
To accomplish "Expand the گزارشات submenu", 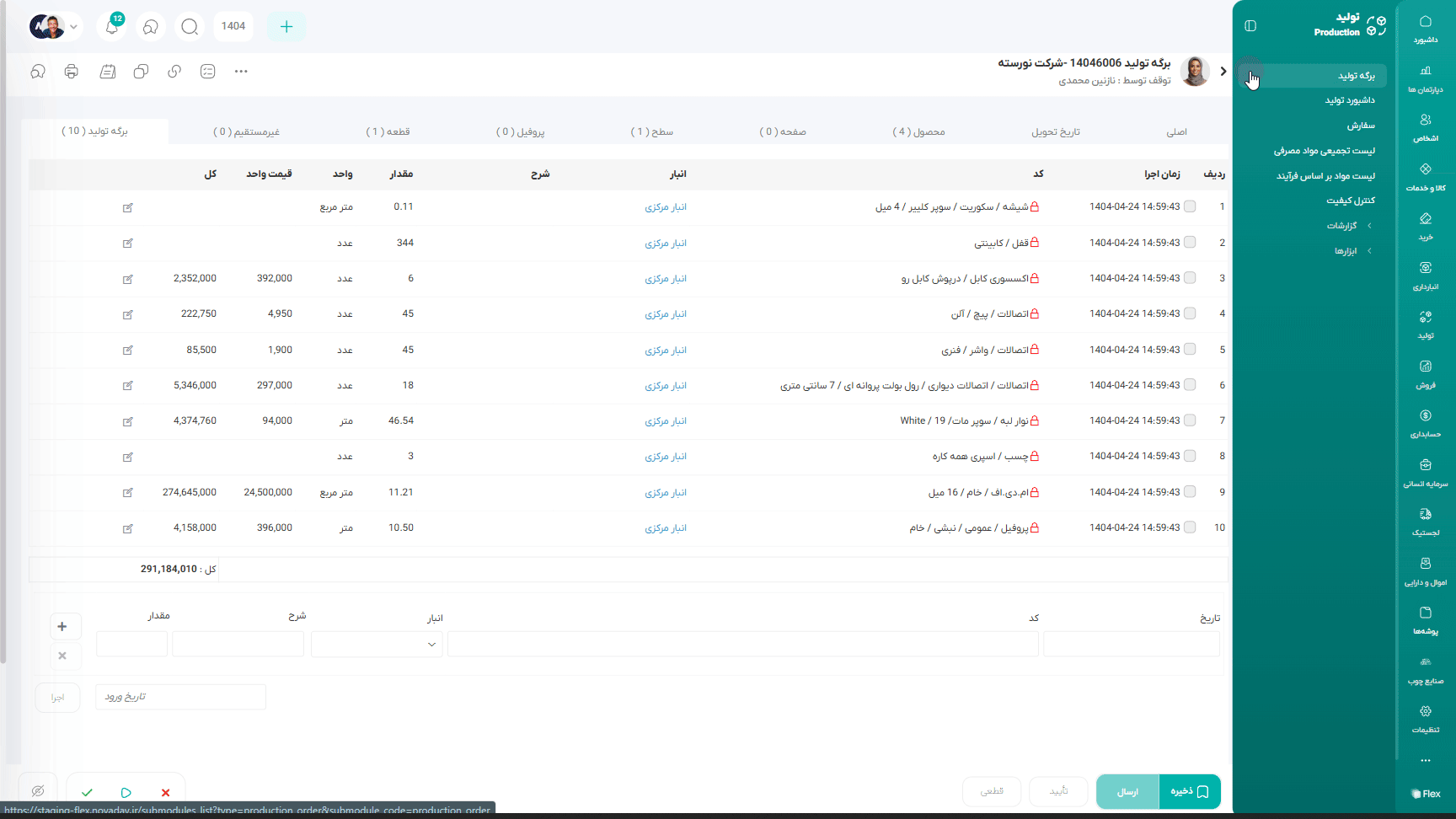I will pos(1349,226).
